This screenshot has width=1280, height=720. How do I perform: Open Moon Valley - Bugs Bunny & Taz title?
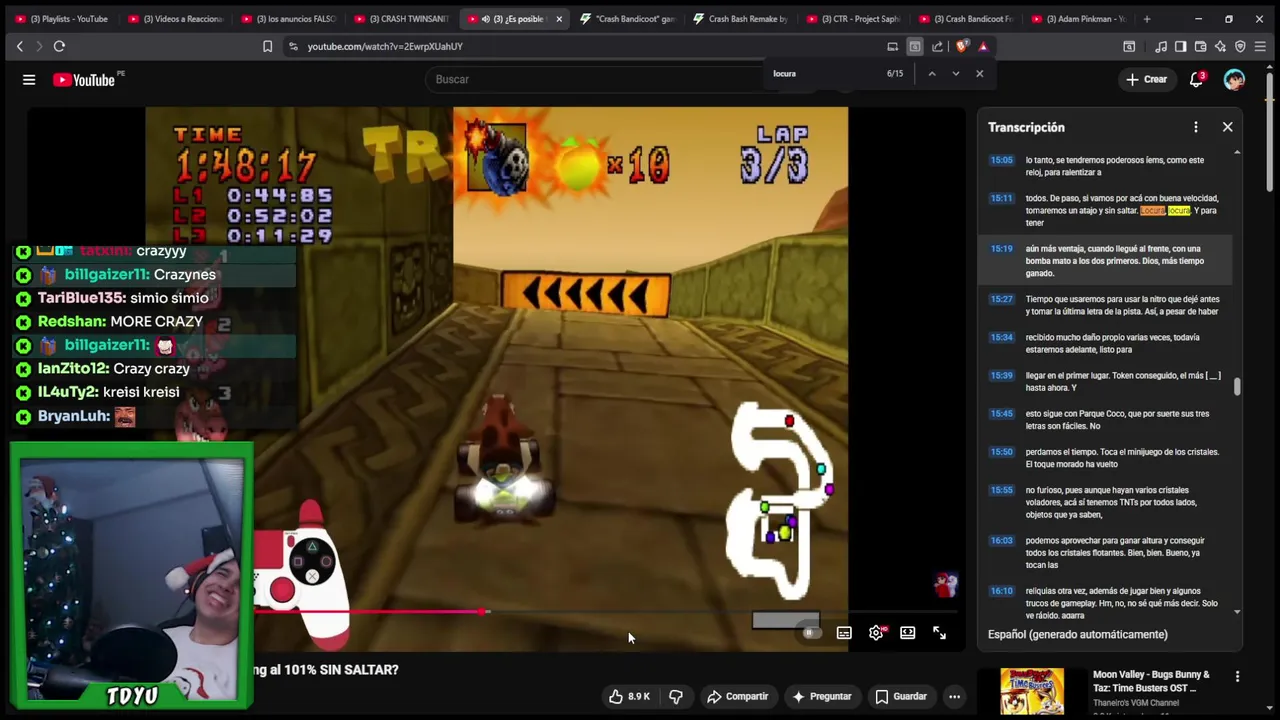tap(1151, 681)
